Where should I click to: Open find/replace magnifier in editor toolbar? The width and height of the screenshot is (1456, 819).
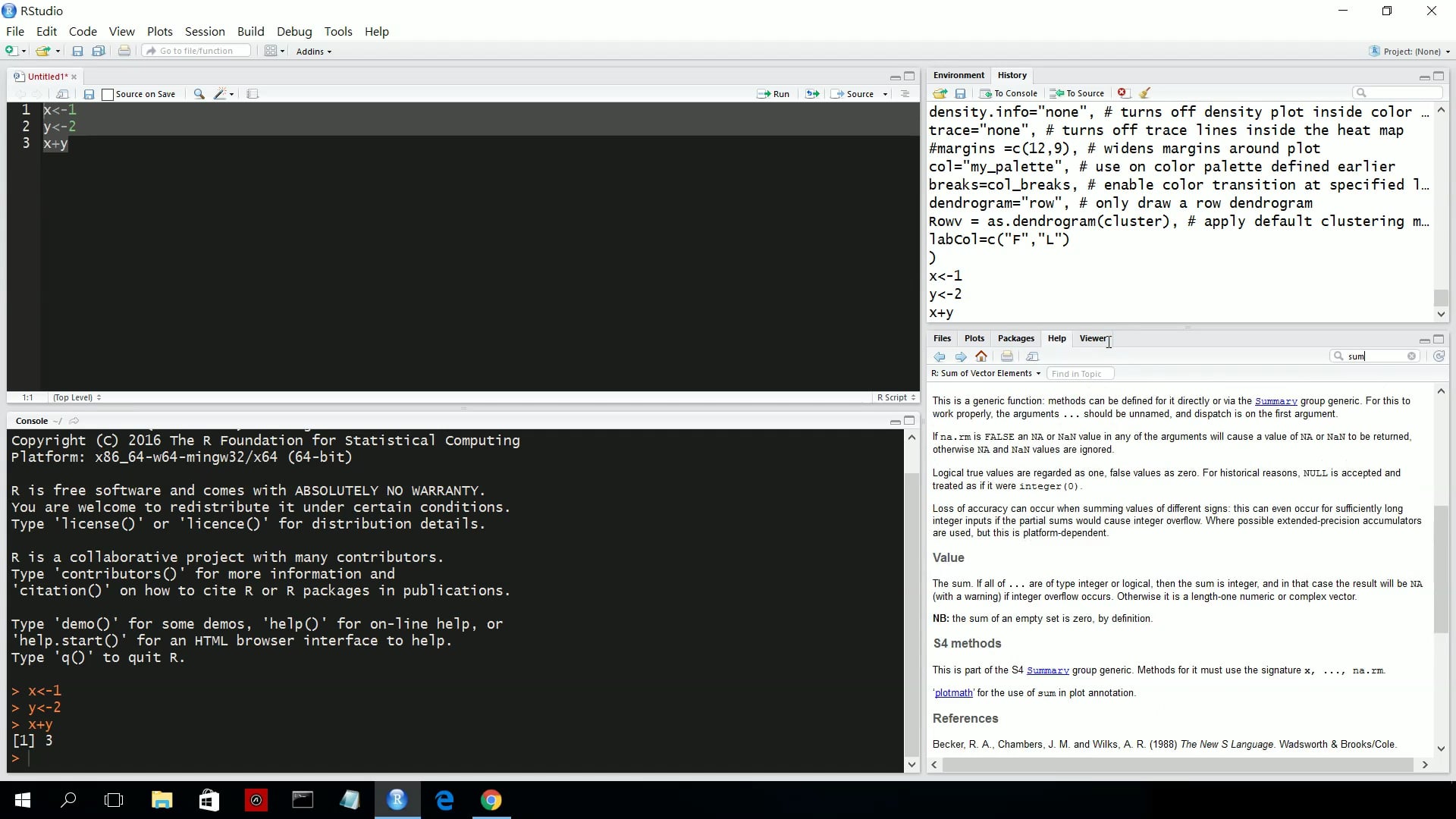(199, 94)
